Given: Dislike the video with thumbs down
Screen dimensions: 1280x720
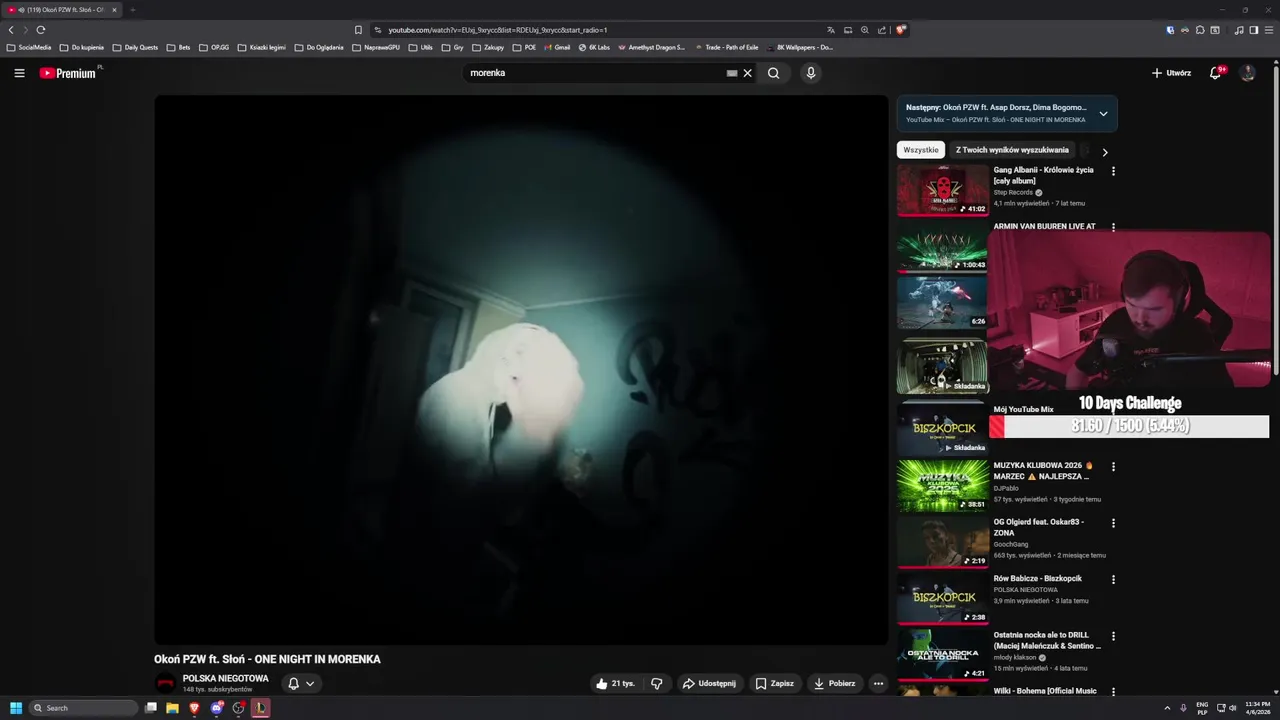Looking at the screenshot, I should tap(657, 684).
